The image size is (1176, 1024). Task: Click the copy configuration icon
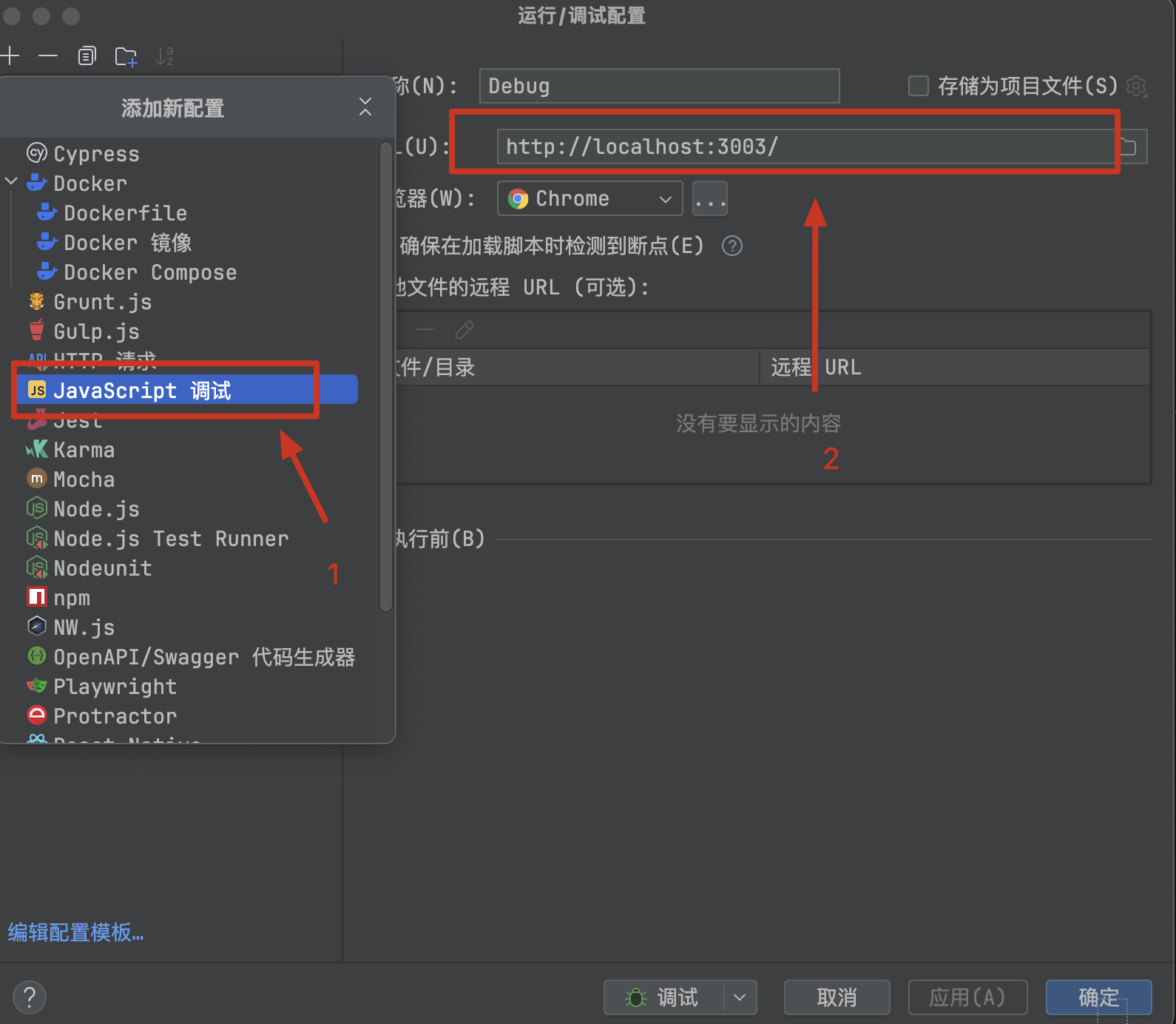point(87,56)
